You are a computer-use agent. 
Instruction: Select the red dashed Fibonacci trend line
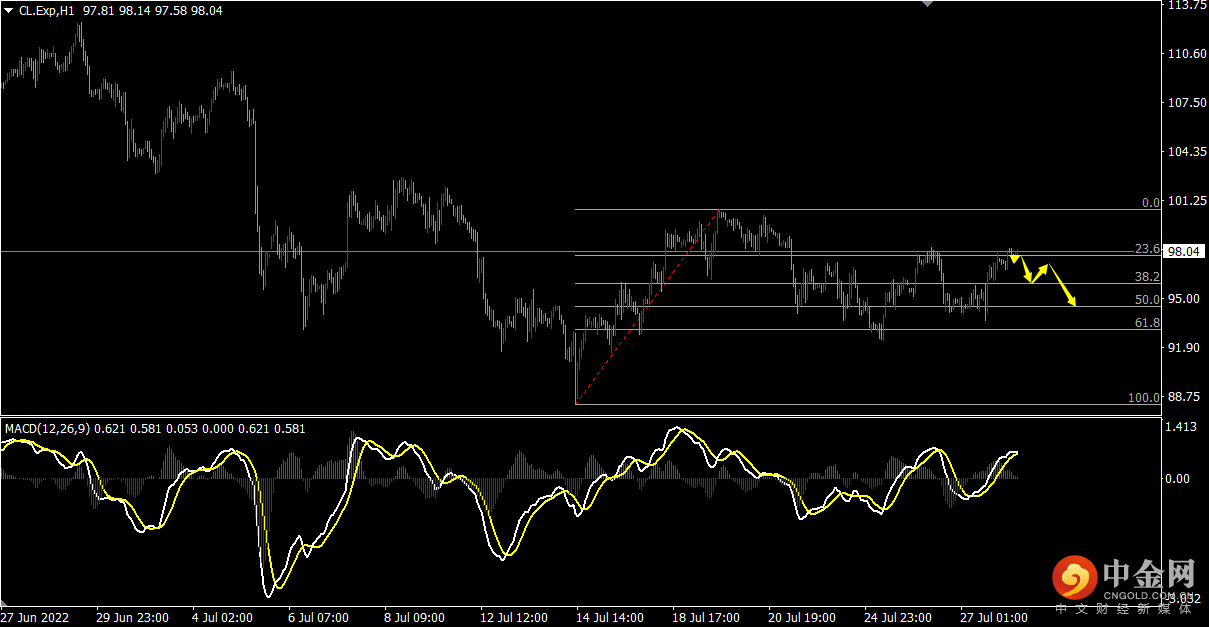click(x=647, y=307)
